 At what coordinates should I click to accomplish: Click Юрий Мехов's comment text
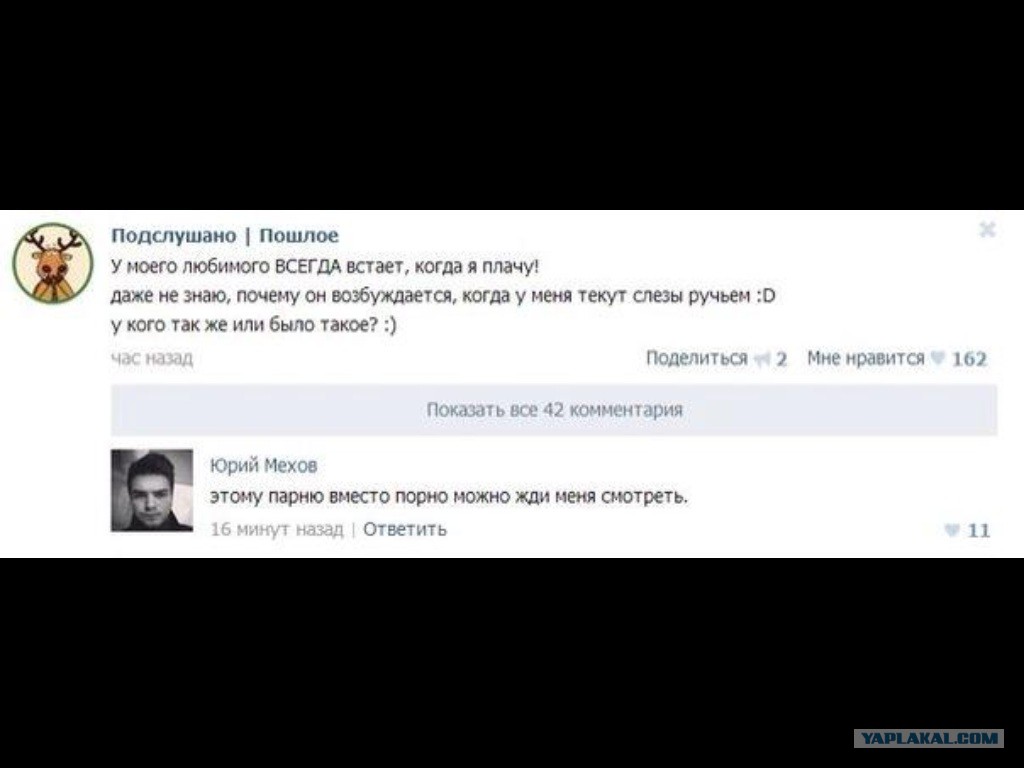[449, 497]
